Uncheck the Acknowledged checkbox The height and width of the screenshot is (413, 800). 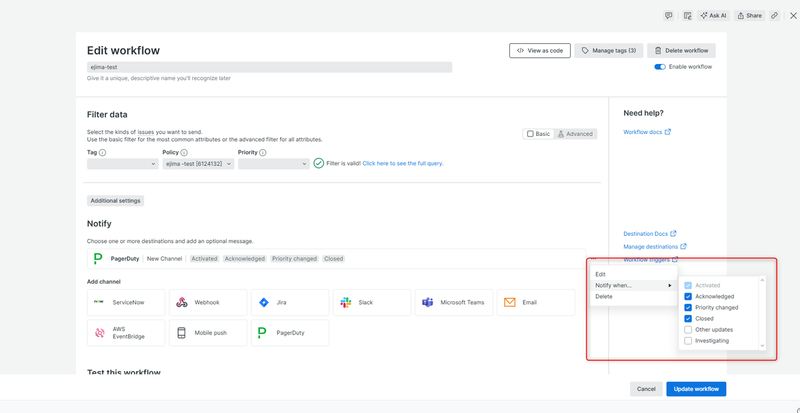[x=688, y=297]
